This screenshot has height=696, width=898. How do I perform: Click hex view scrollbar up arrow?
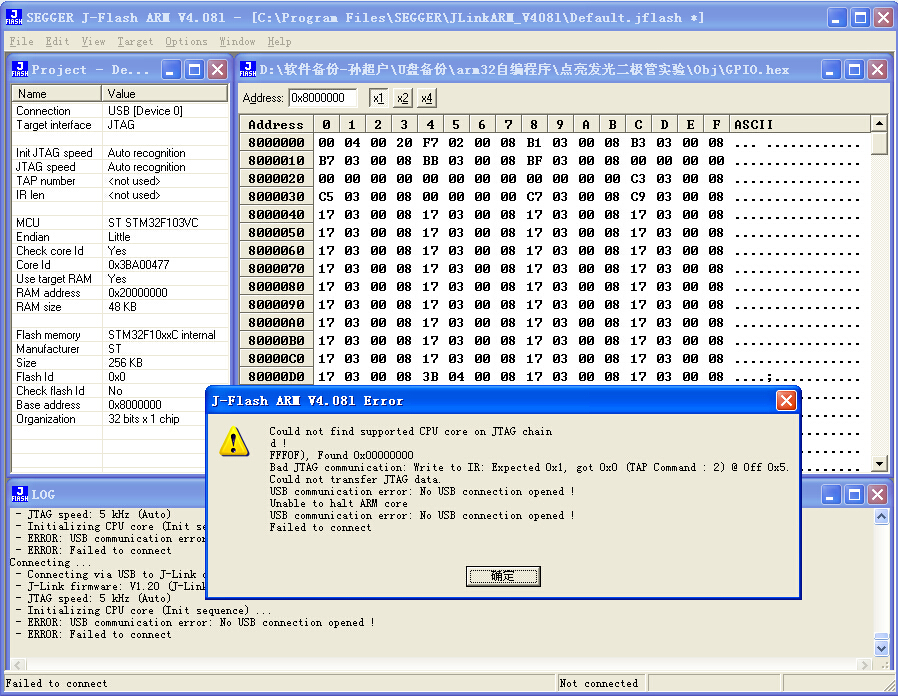pos(879,123)
